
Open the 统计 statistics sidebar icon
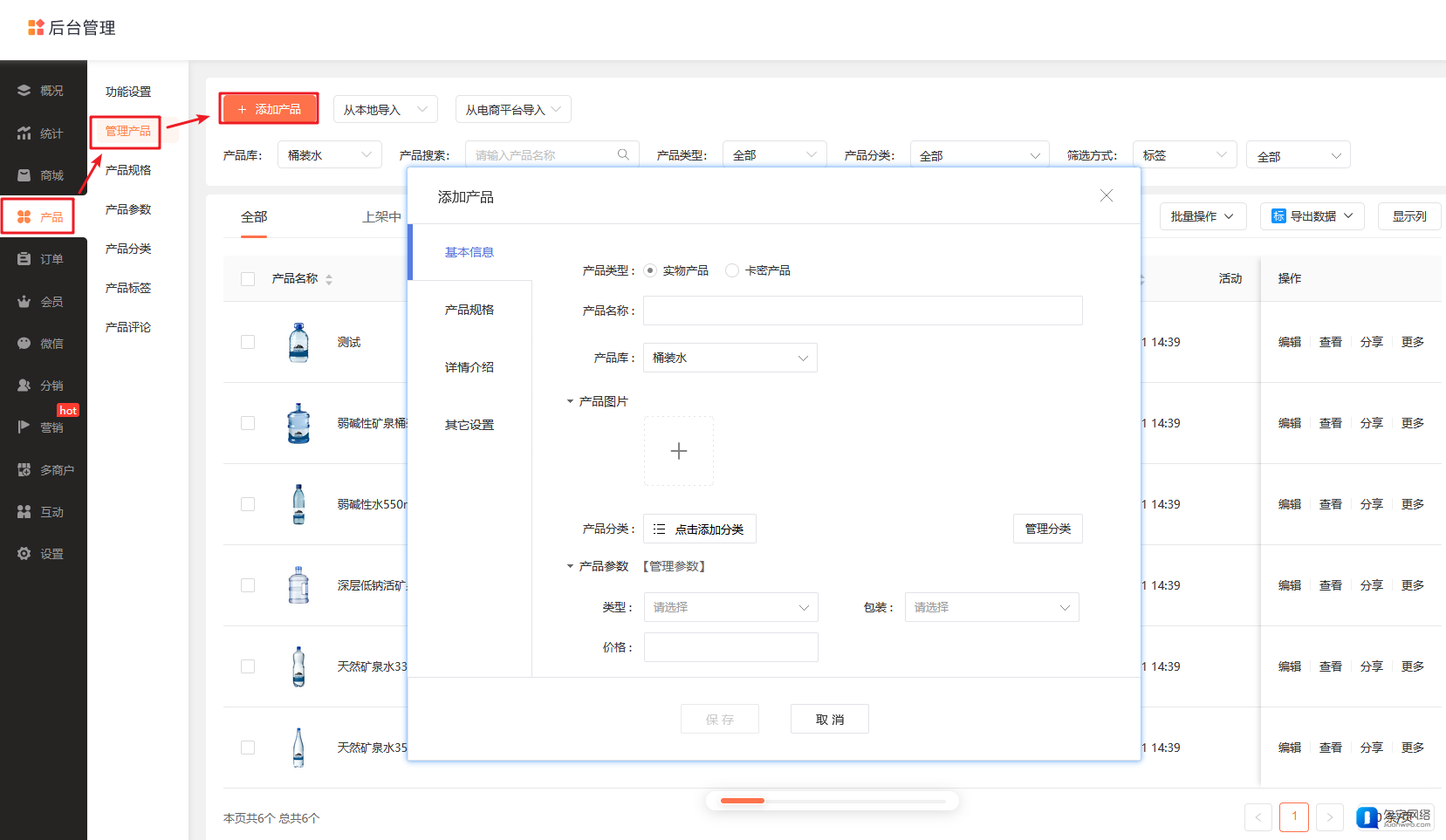24,133
